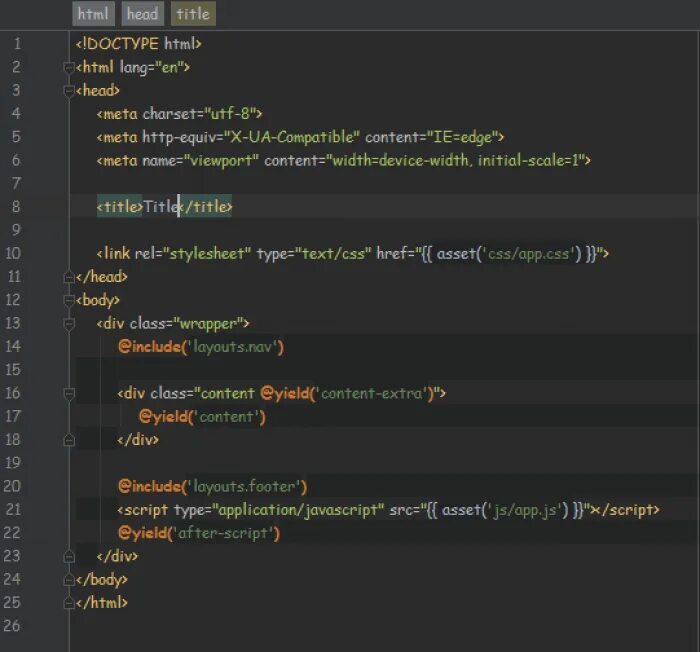
Task: Select the html breadcrumb
Action: click(93, 14)
